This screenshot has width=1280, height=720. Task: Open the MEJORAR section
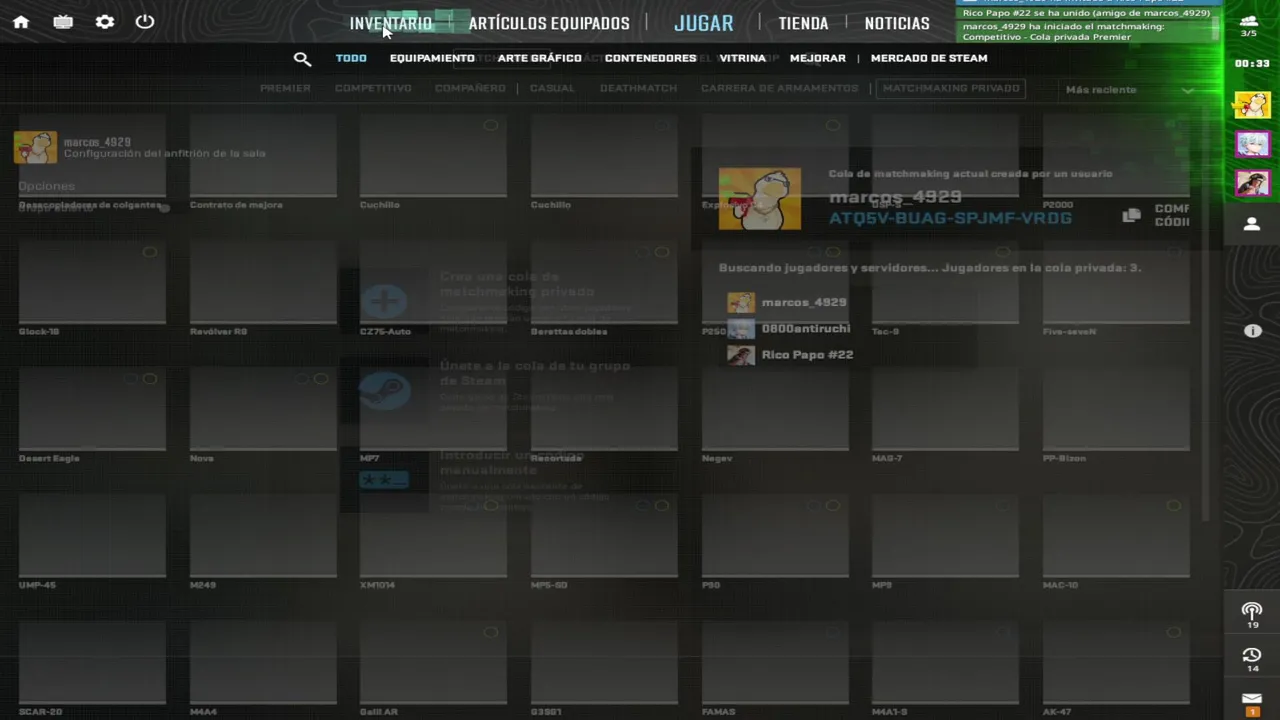pyautogui.click(x=817, y=58)
